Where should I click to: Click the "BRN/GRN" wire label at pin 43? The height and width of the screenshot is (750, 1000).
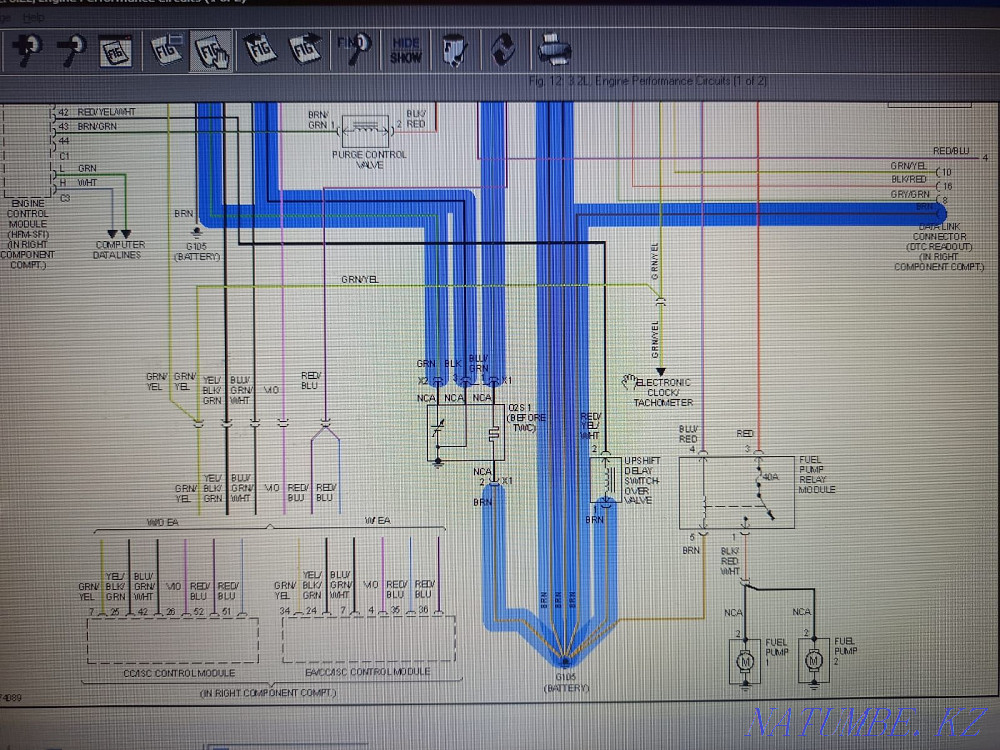(97, 126)
